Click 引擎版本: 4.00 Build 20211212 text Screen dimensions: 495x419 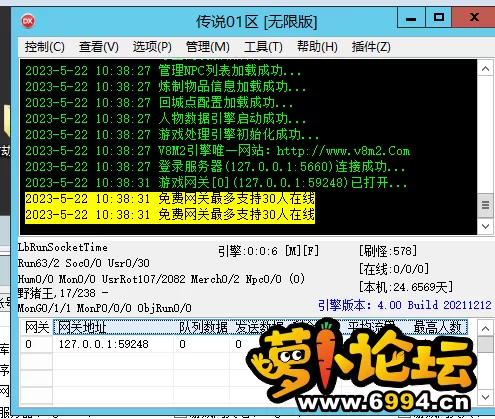click(405, 305)
